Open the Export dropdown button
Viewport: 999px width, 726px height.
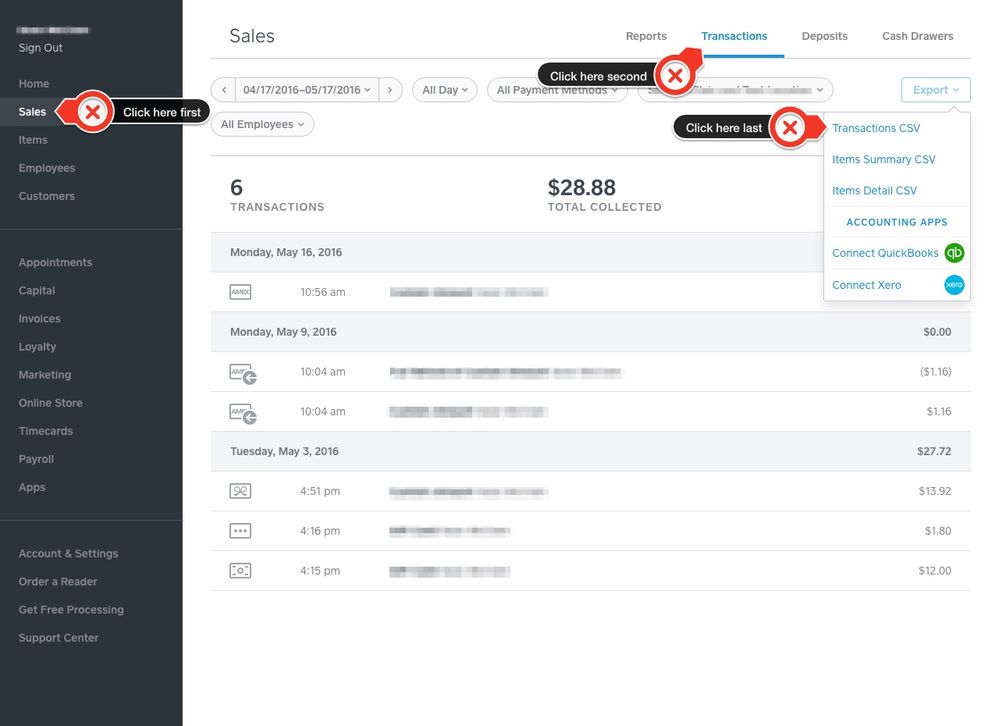tap(935, 90)
